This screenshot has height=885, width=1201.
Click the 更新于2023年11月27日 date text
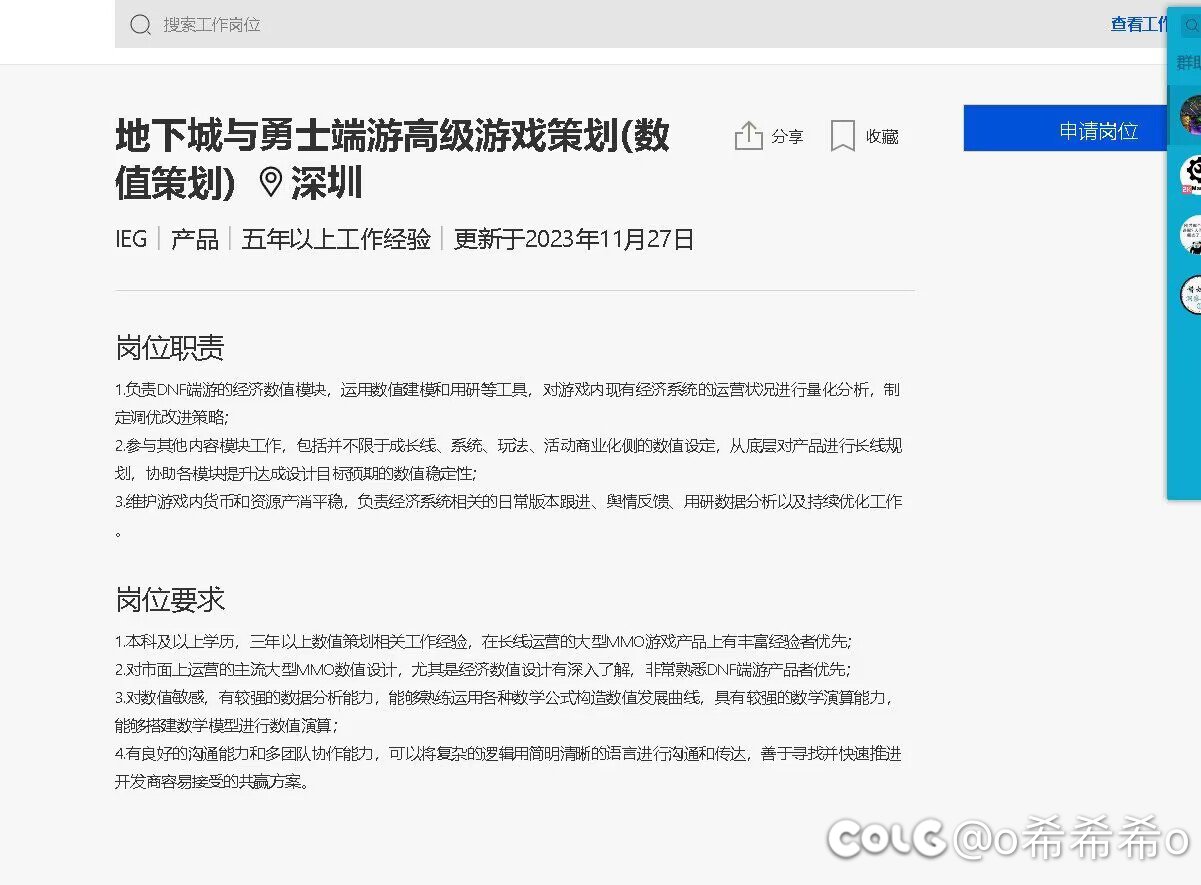pos(574,239)
